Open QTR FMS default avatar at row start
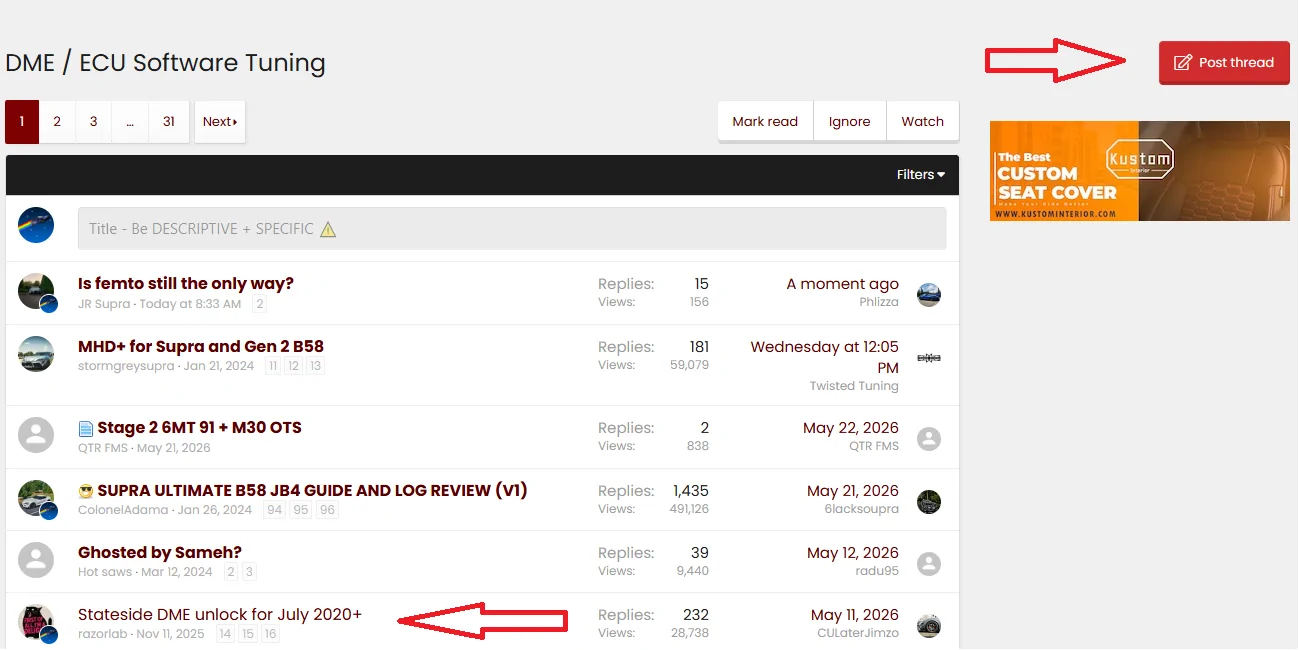The height and width of the screenshot is (650, 1299). click(36, 435)
